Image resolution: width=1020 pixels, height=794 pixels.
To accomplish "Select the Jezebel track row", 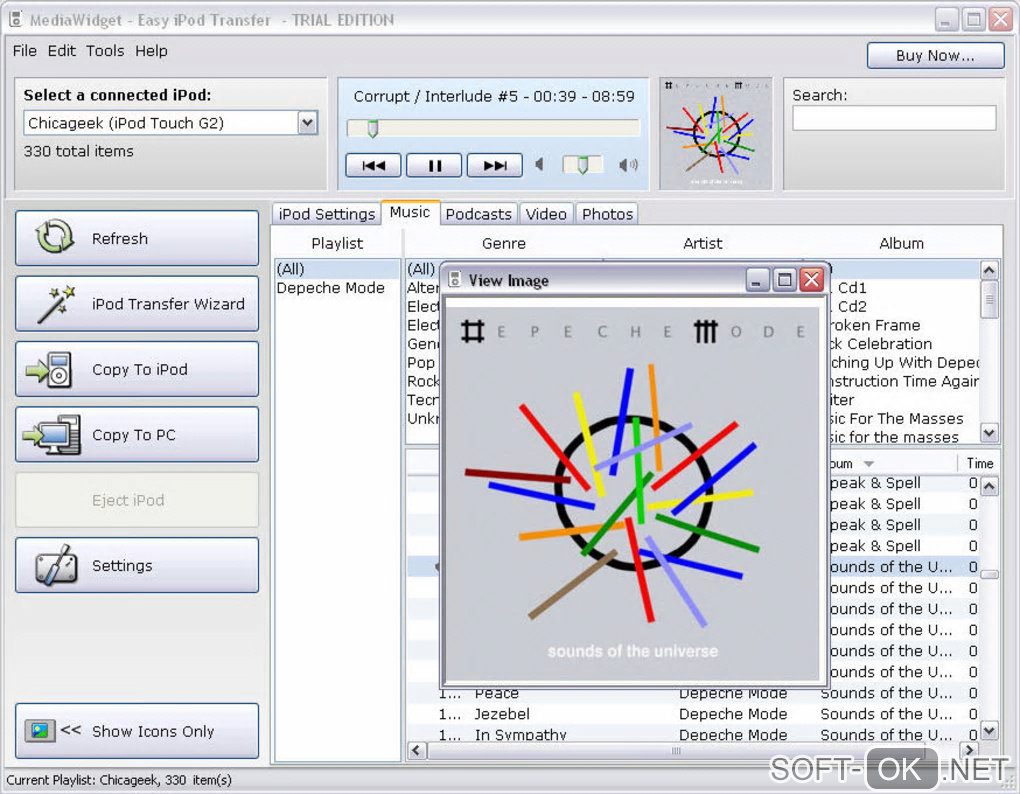I will 692,714.
